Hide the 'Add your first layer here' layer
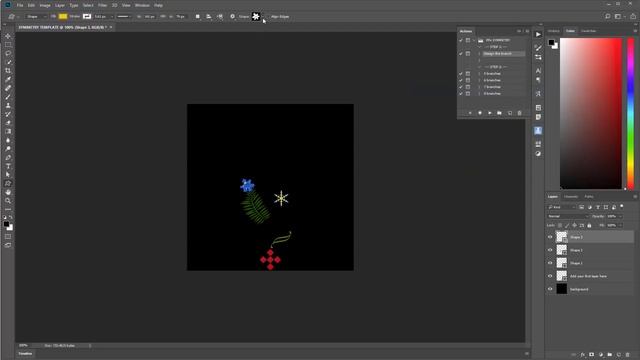Screen dimensions: 640x360 550,276
